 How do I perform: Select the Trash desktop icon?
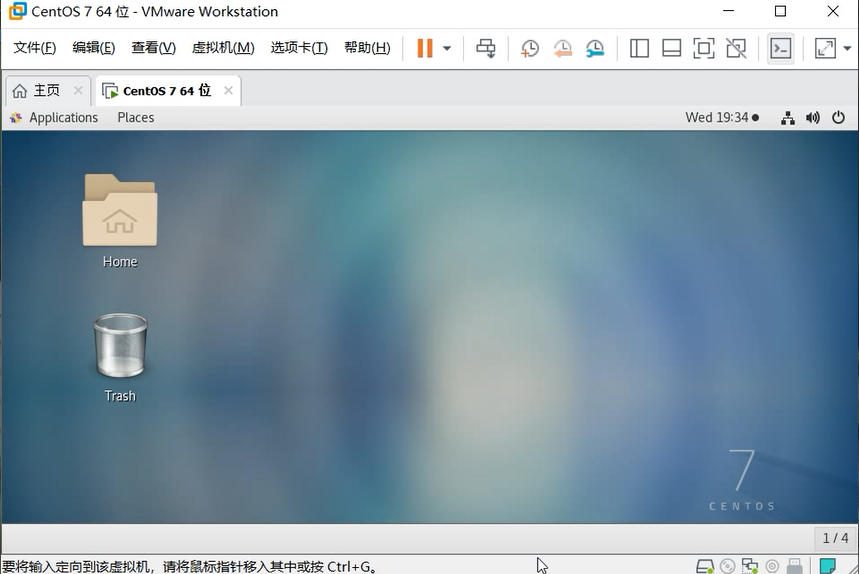pos(120,358)
